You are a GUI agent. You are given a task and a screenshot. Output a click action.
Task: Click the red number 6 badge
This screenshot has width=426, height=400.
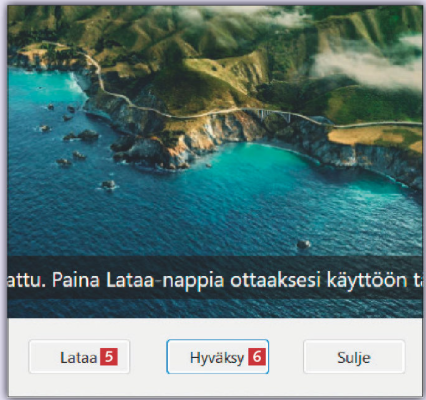pyautogui.click(x=257, y=357)
